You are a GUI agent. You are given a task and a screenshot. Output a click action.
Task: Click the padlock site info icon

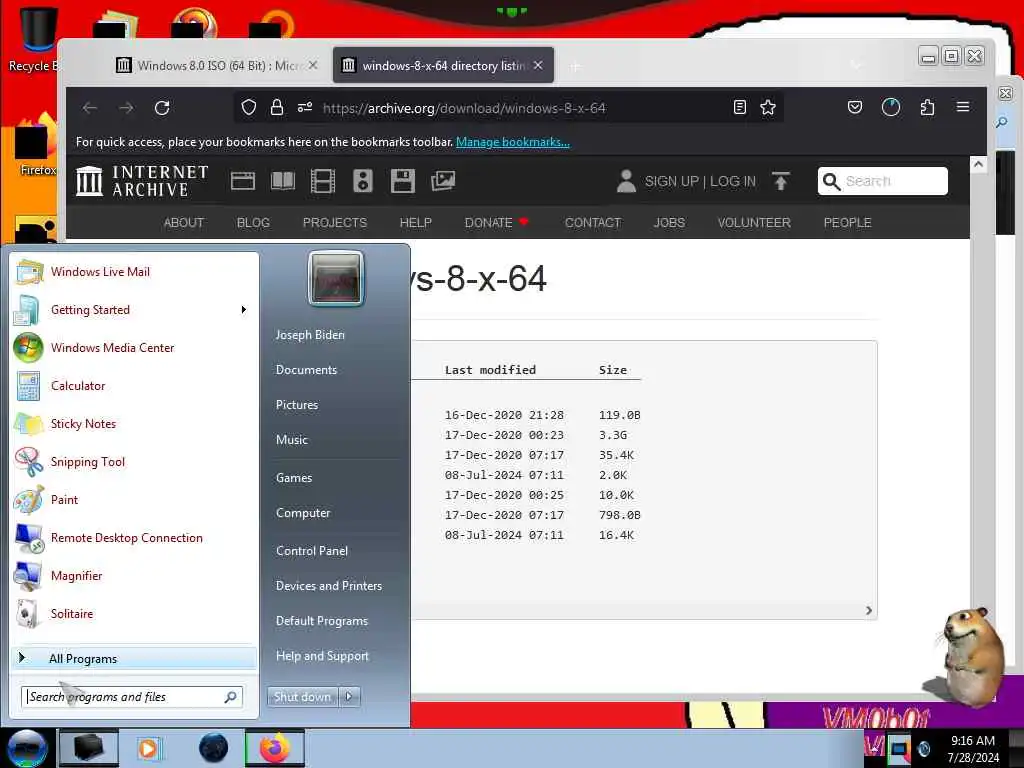point(277,108)
